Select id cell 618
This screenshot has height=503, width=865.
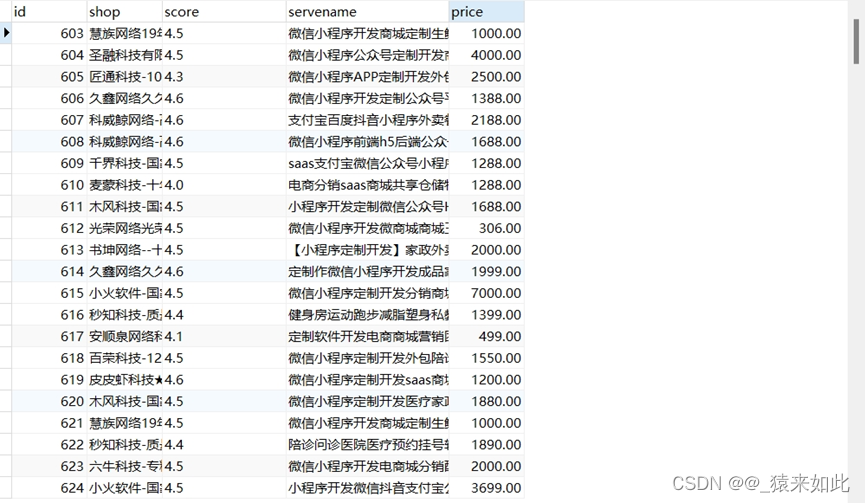(x=49, y=358)
